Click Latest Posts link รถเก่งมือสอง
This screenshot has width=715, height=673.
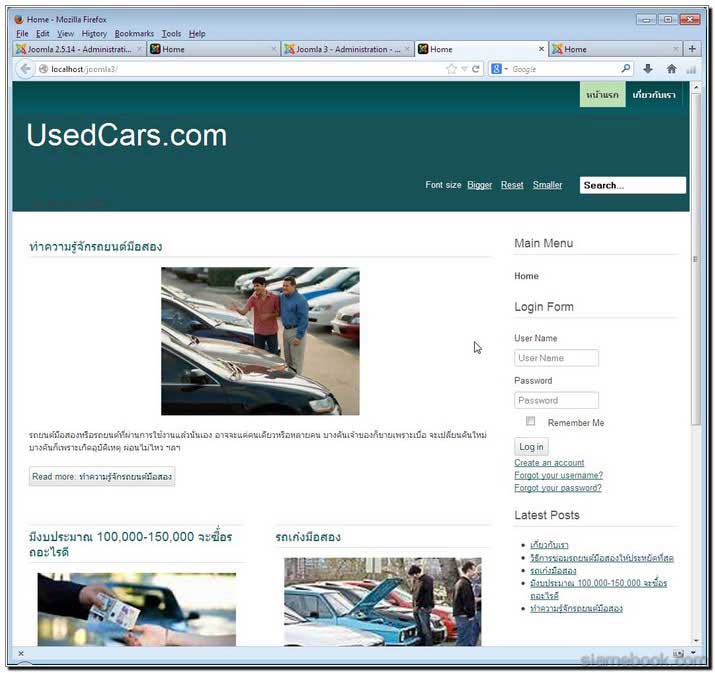(553, 570)
